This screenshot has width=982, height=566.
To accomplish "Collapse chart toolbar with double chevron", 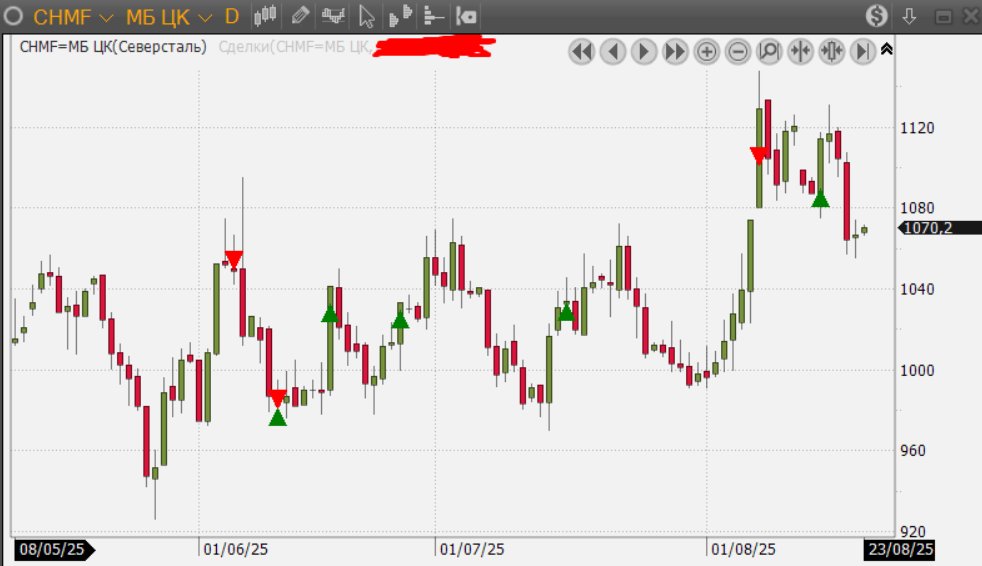I will tap(887, 48).
